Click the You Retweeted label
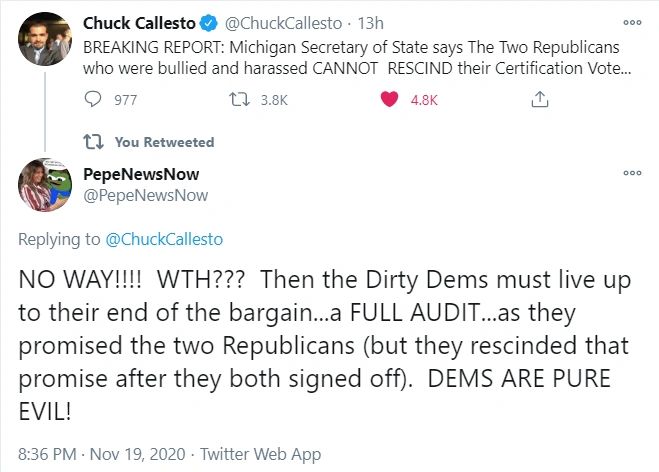 pyautogui.click(x=164, y=142)
